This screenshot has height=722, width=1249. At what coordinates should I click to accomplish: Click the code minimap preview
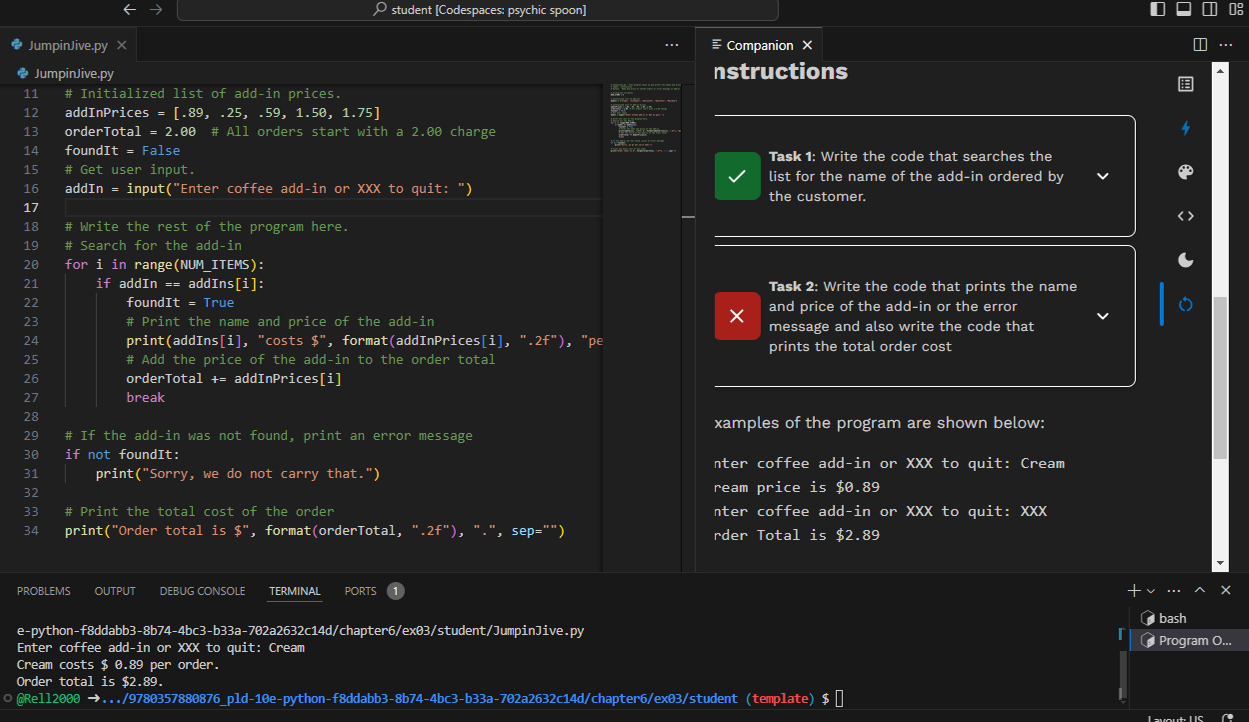646,120
